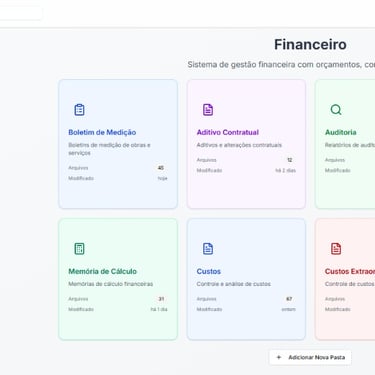Click the plus icon beside Adicionar Nova Pasta
The height and width of the screenshot is (375, 375).
(x=279, y=357)
